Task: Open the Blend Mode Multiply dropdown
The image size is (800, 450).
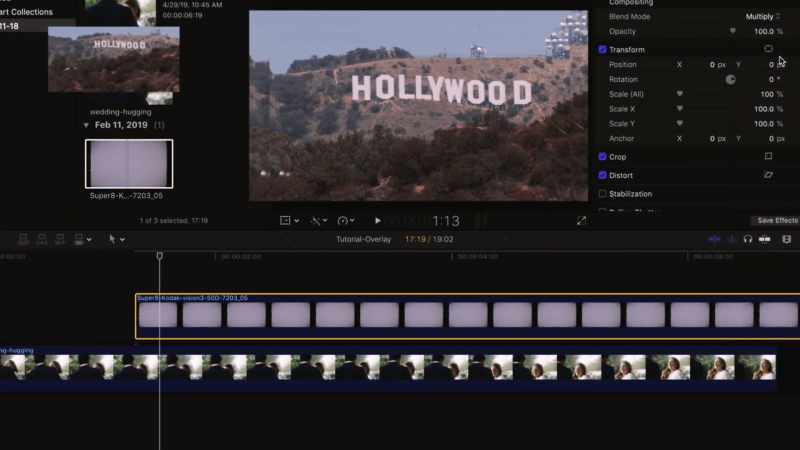Action: (763, 16)
